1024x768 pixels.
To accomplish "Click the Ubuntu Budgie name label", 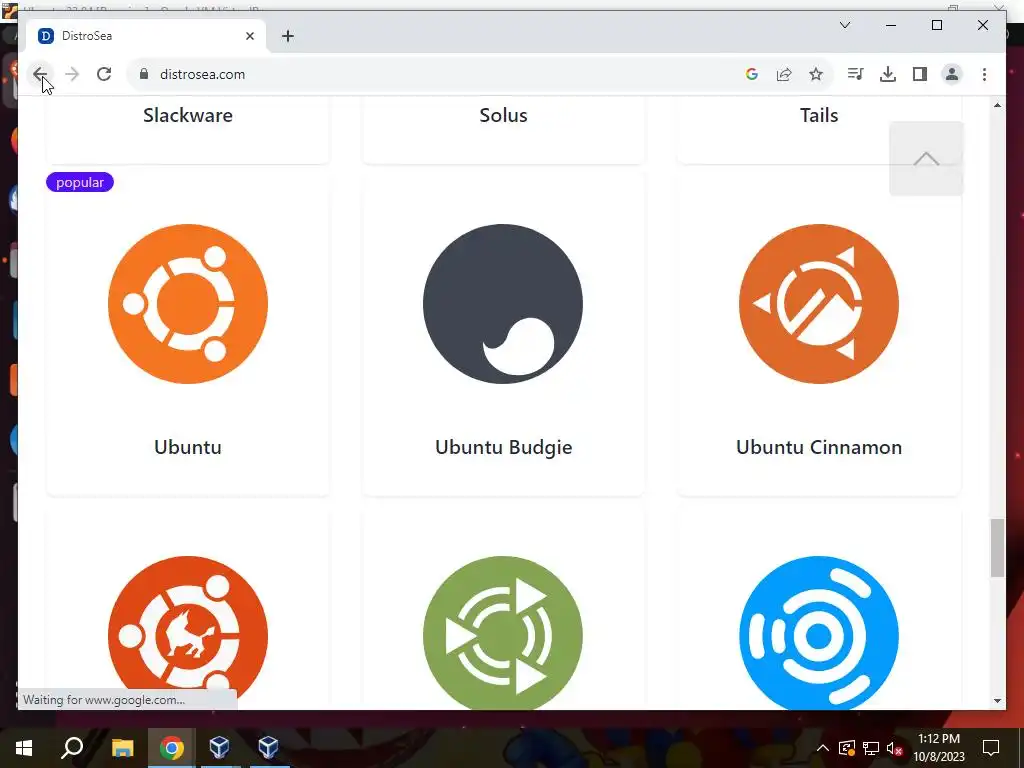I will (x=504, y=447).
